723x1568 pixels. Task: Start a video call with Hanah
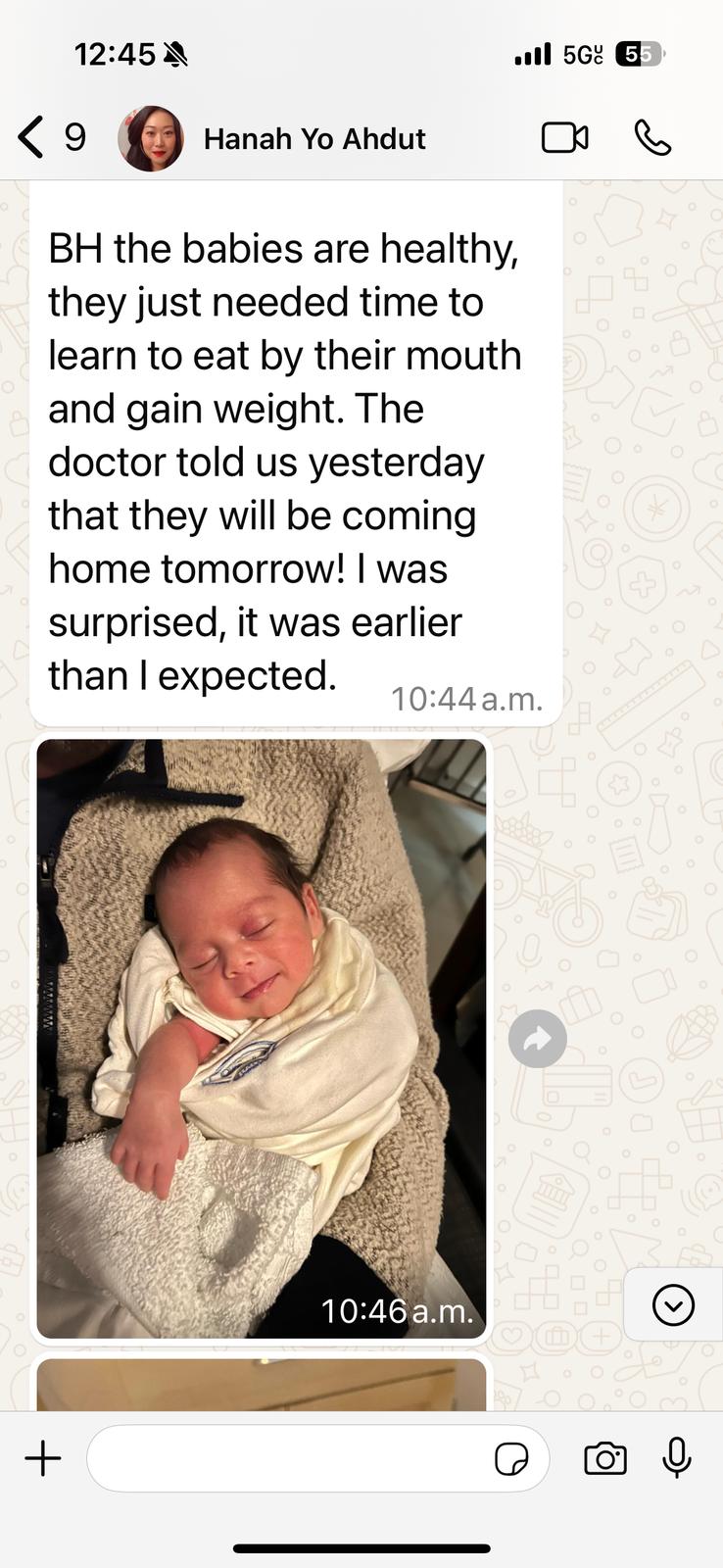[x=565, y=138]
